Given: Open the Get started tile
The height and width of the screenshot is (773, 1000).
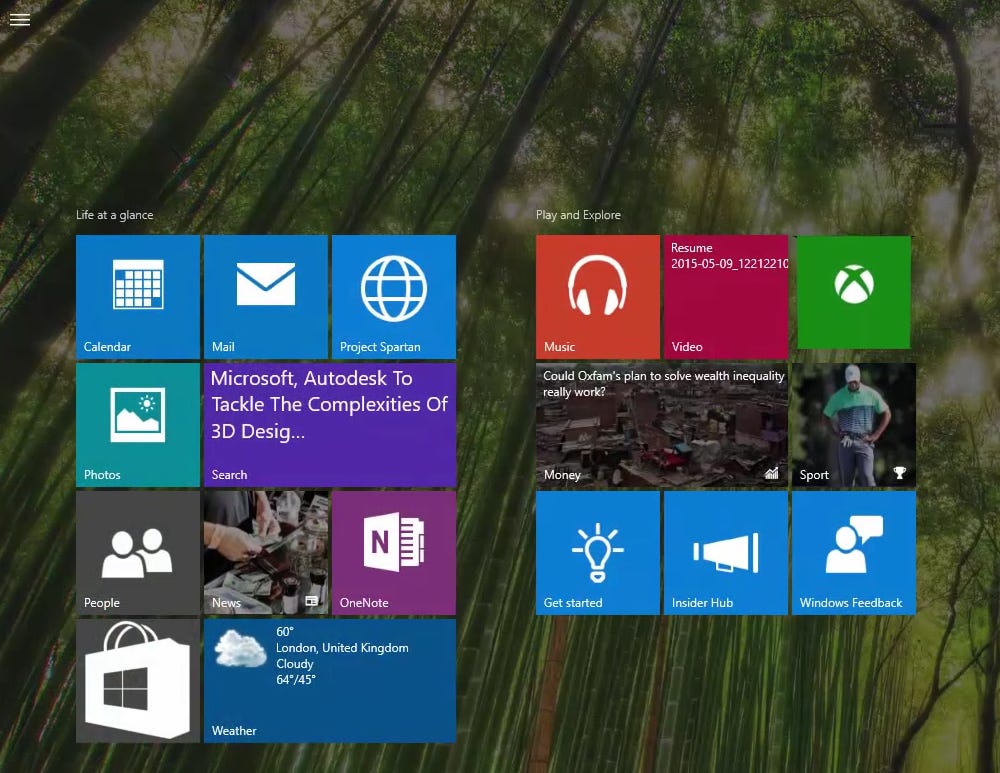Looking at the screenshot, I should 597,552.
